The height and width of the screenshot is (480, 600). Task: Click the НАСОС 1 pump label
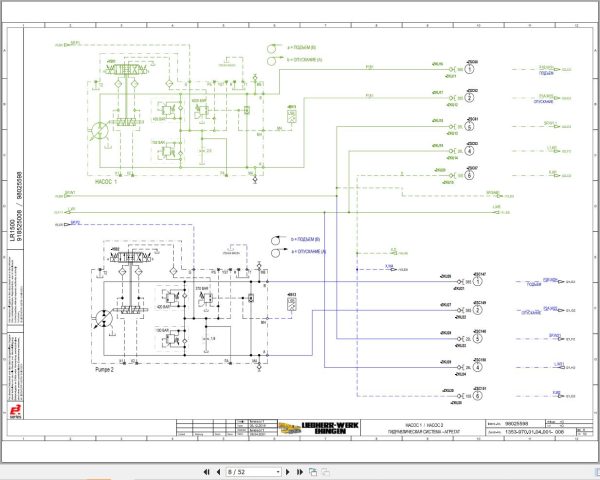(x=106, y=182)
